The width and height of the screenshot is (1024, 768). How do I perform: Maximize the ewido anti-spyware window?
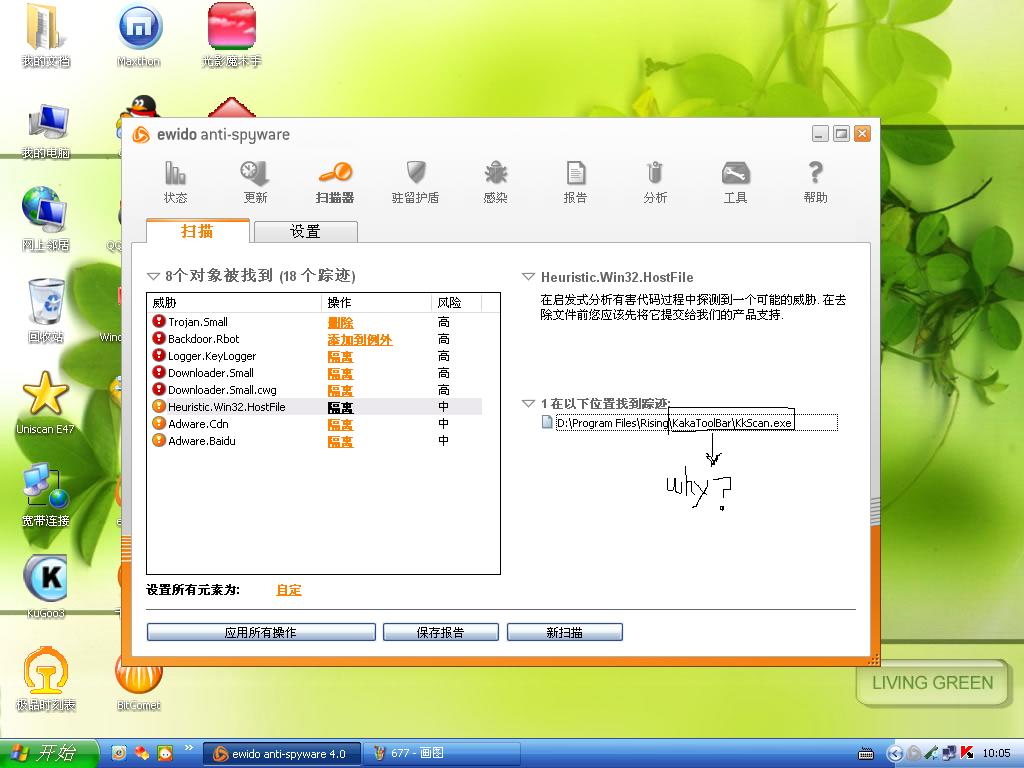click(x=841, y=134)
